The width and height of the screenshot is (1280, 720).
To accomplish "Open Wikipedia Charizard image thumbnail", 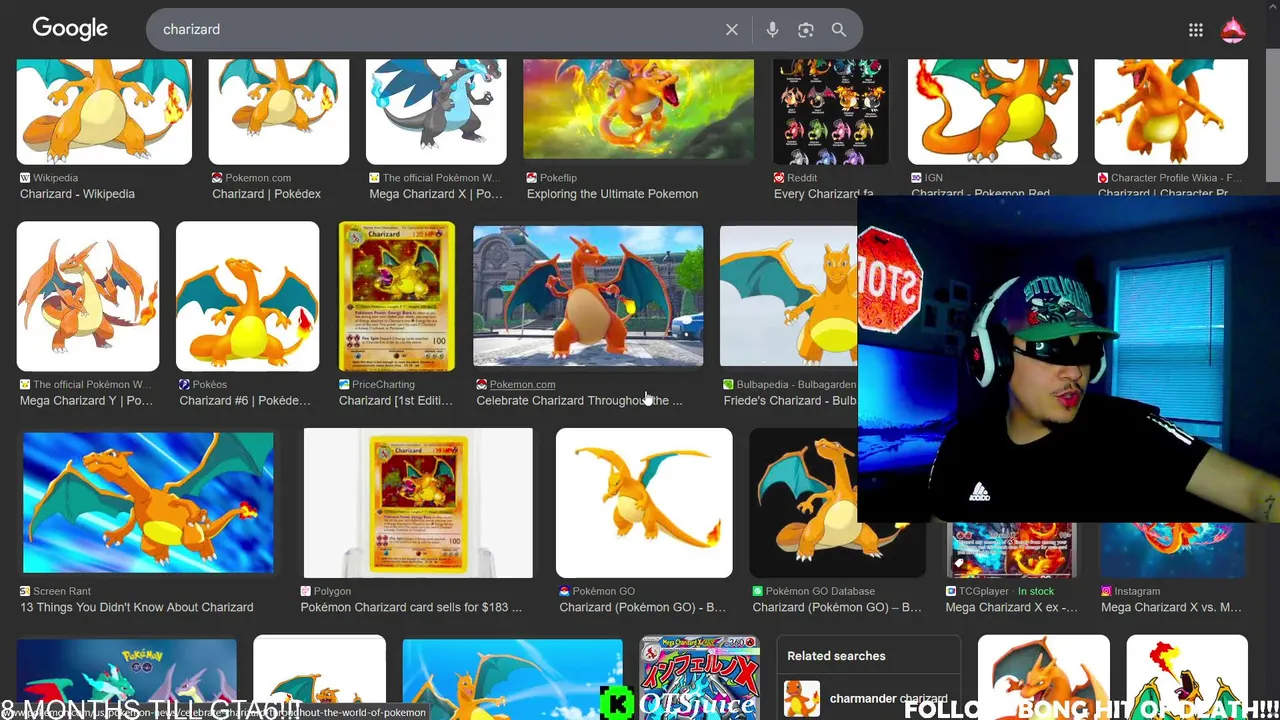I will click(104, 111).
